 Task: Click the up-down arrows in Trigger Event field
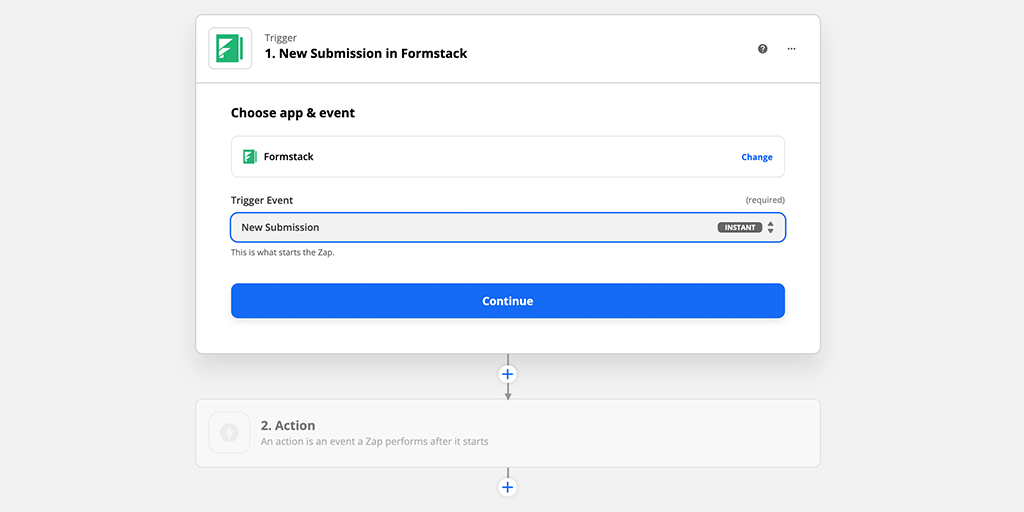pos(771,227)
